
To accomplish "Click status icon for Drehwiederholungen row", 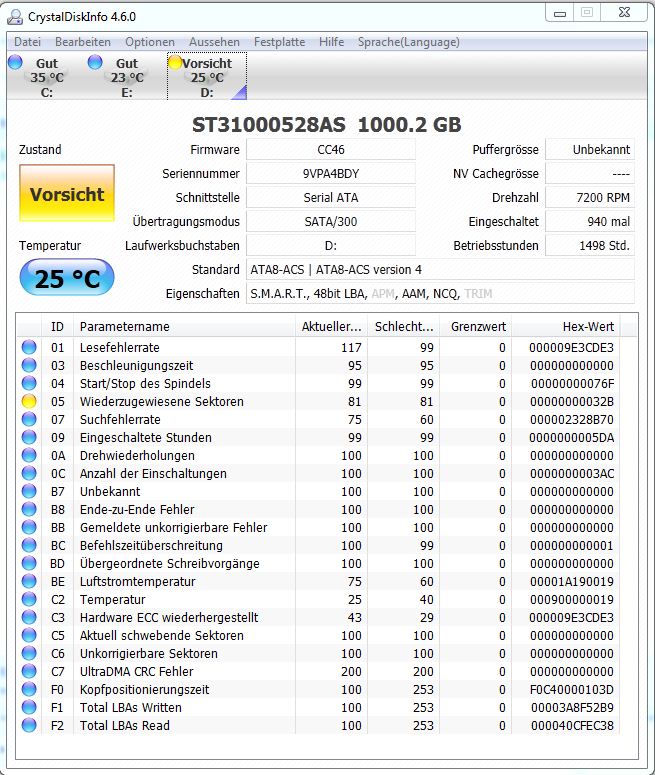I will [29, 455].
